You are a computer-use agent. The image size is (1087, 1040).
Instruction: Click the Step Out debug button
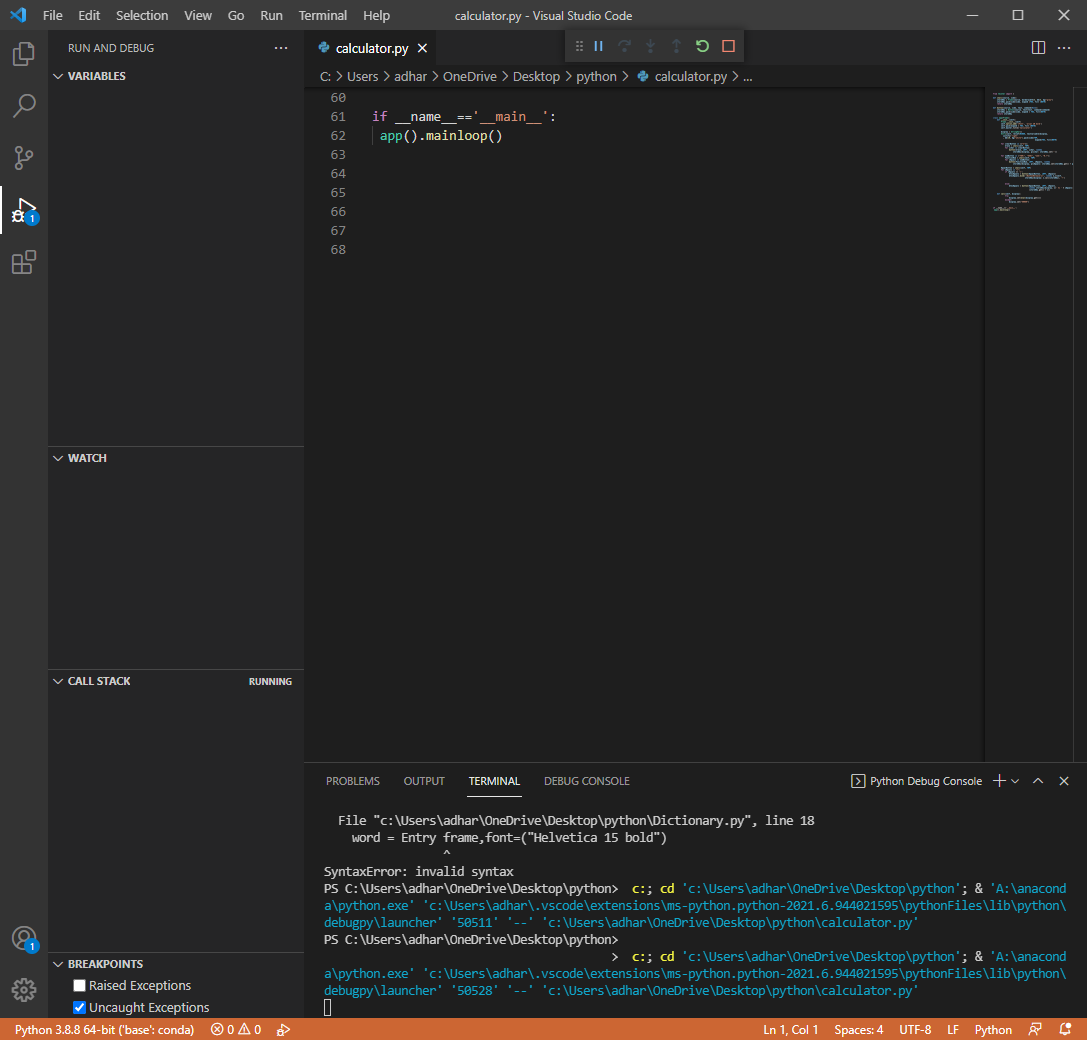676,46
